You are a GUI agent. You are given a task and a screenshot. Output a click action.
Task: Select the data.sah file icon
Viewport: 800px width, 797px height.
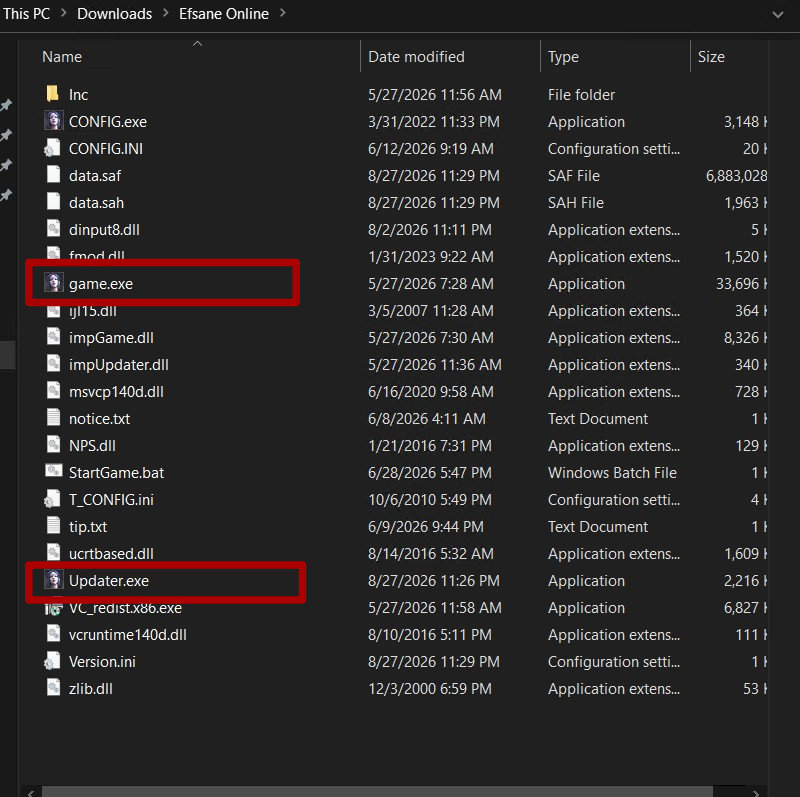(x=53, y=202)
